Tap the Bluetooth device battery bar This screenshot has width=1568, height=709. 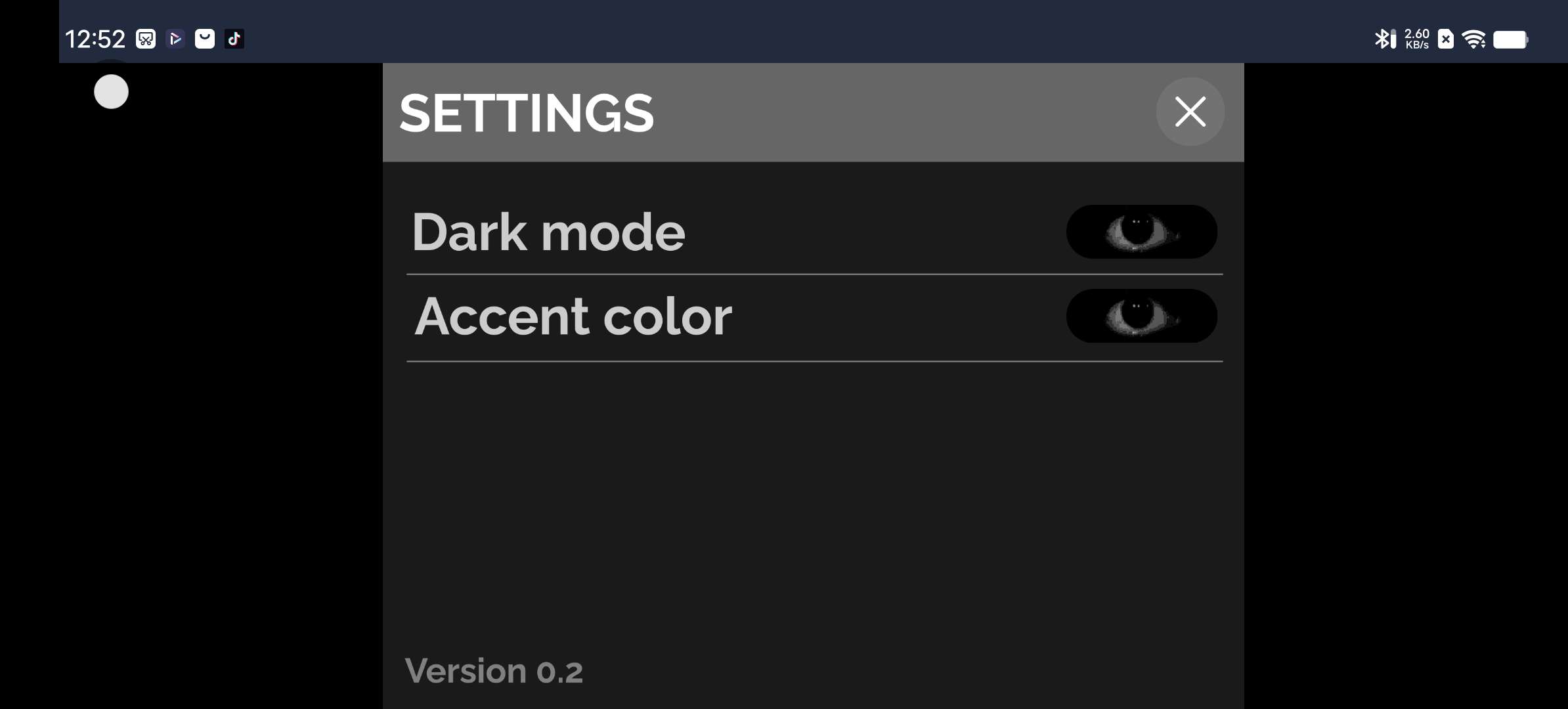point(1393,39)
